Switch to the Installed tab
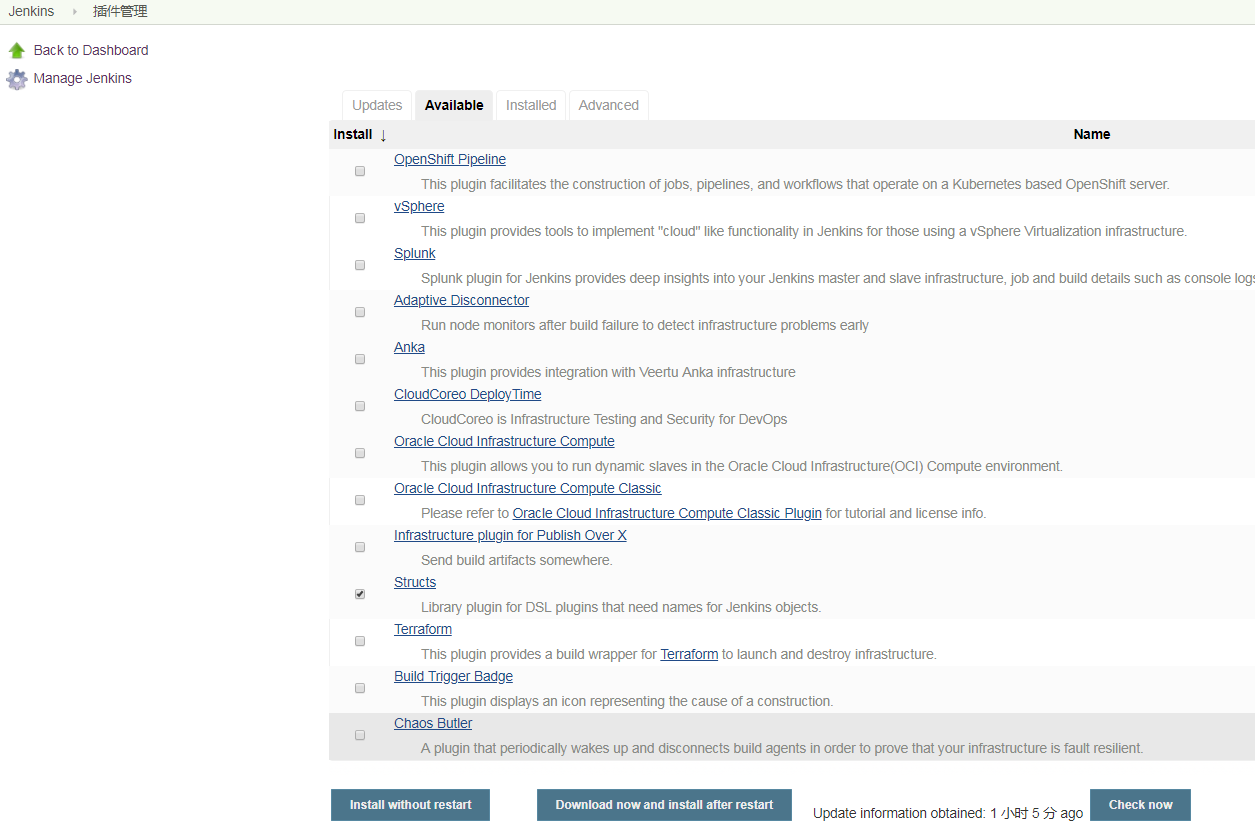This screenshot has height=837, width=1255. 530,105
